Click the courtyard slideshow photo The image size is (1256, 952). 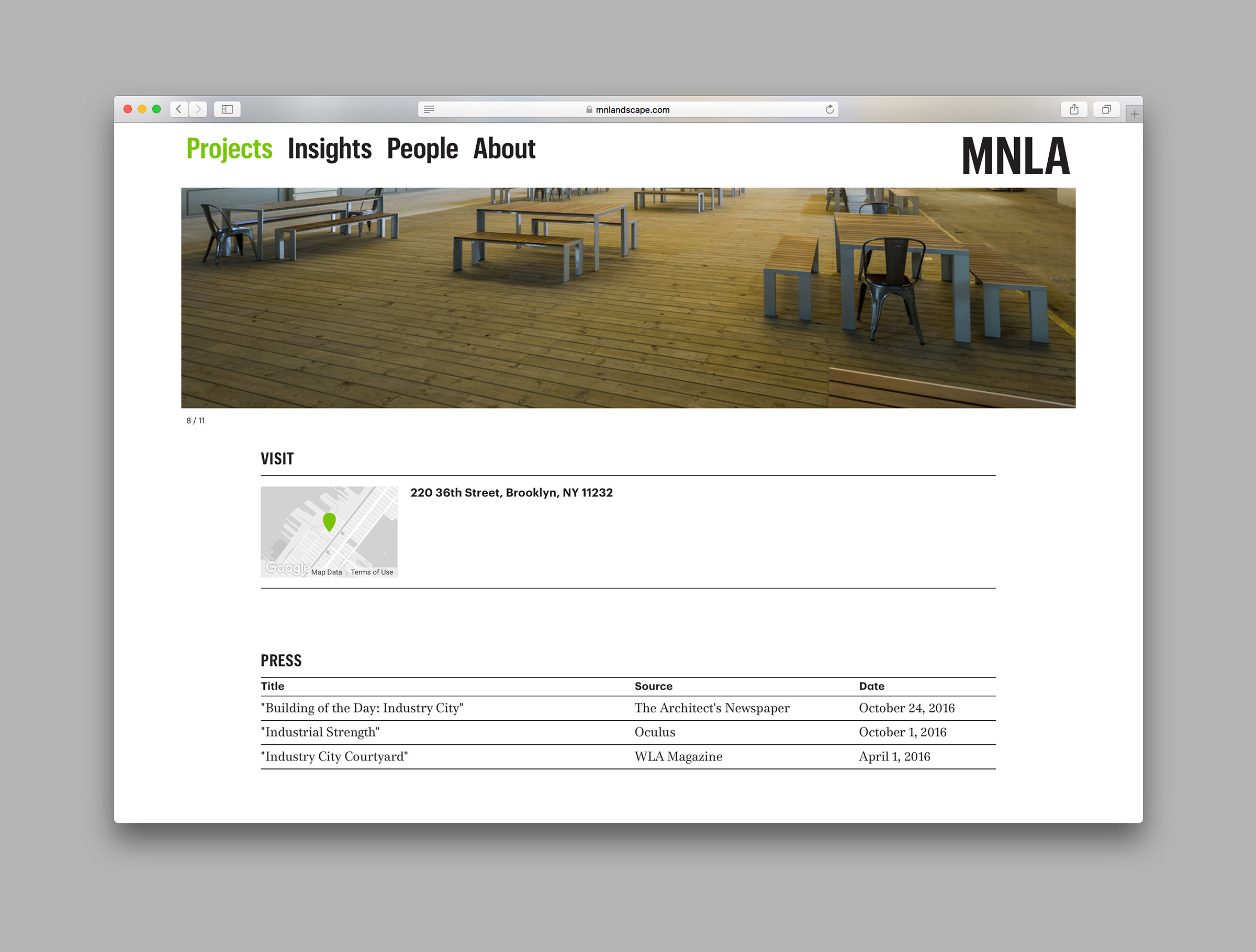628,298
